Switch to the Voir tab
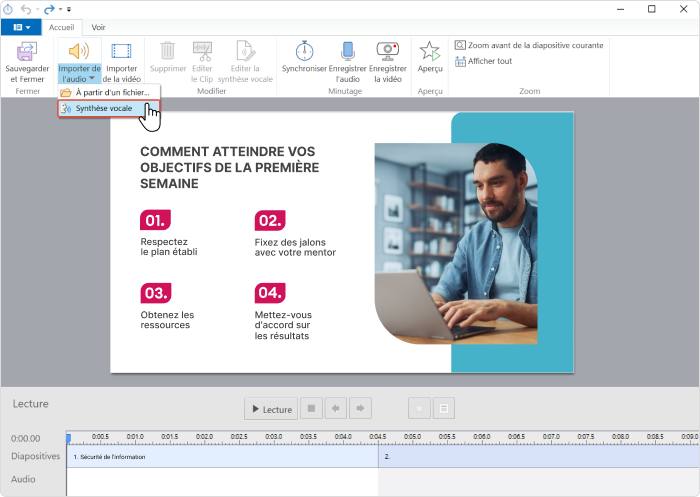Image resolution: width=700 pixels, height=497 pixels. coord(98,28)
